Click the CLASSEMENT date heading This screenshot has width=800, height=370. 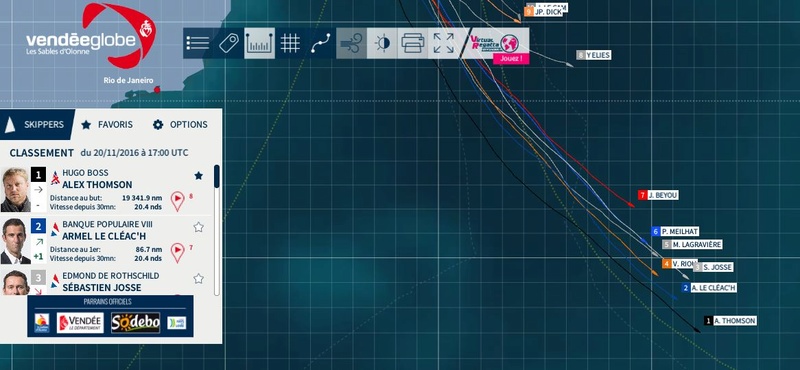point(98,153)
